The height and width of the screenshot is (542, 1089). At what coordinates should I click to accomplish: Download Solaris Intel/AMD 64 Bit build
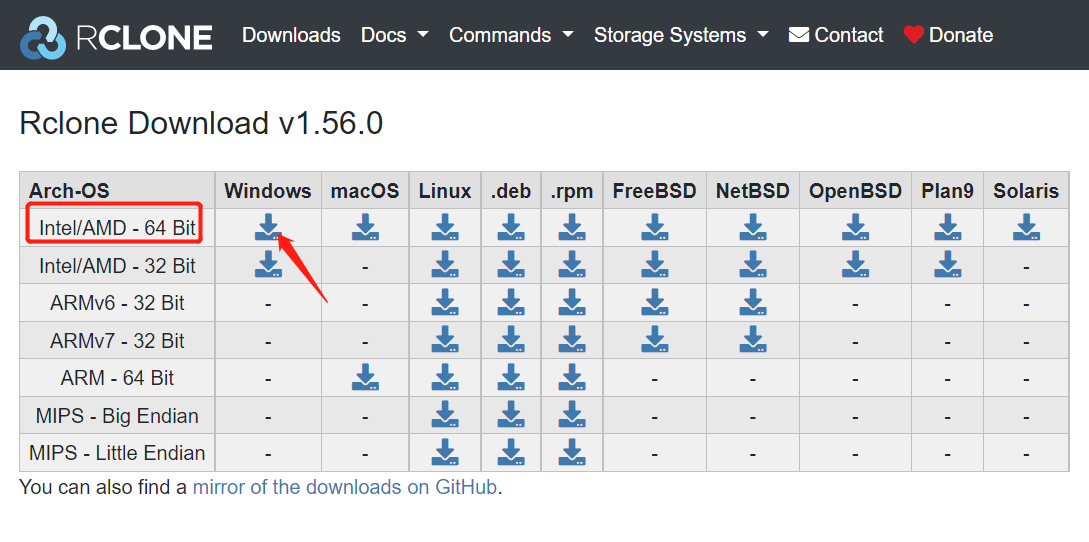pyautogui.click(x=1026, y=227)
